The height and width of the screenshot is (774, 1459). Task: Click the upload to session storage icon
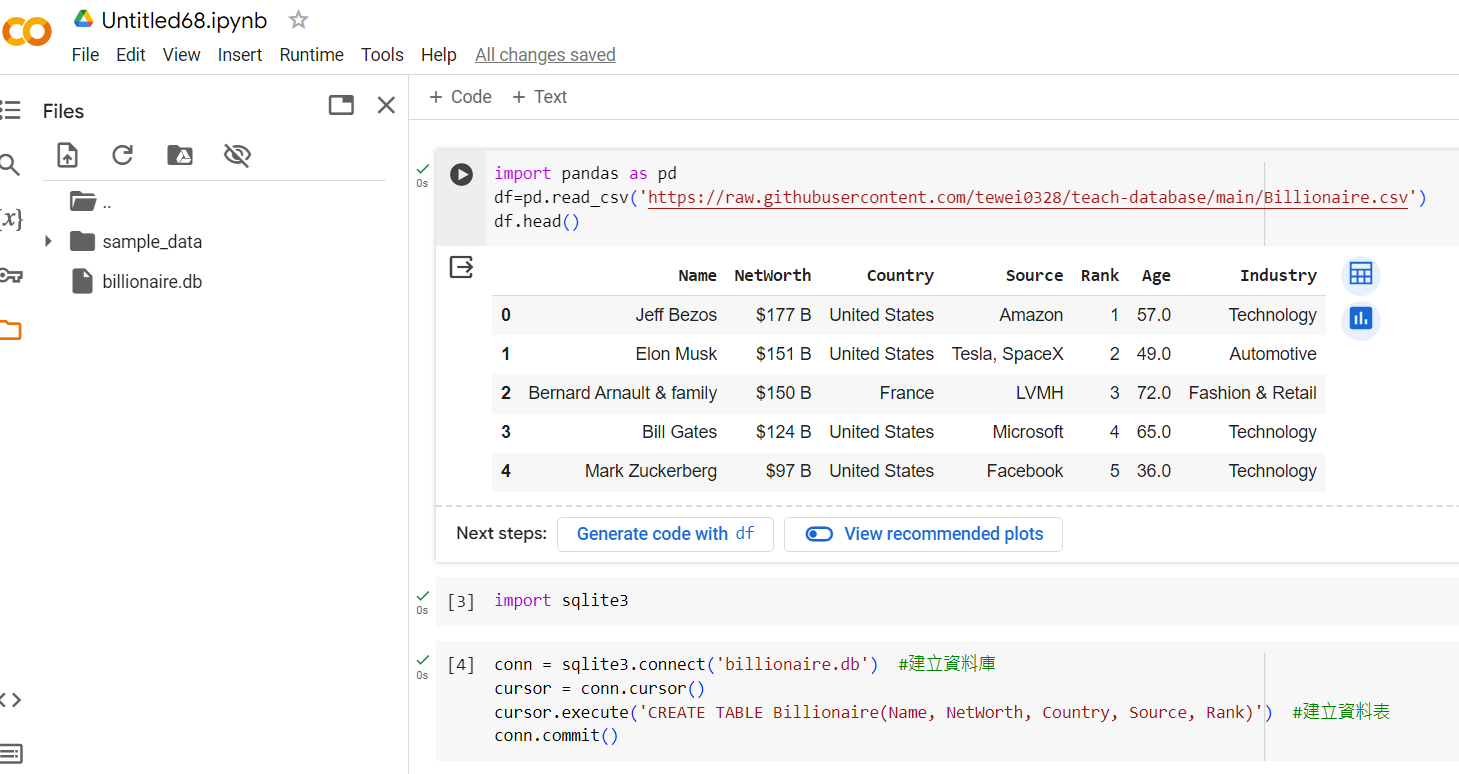(x=67, y=155)
